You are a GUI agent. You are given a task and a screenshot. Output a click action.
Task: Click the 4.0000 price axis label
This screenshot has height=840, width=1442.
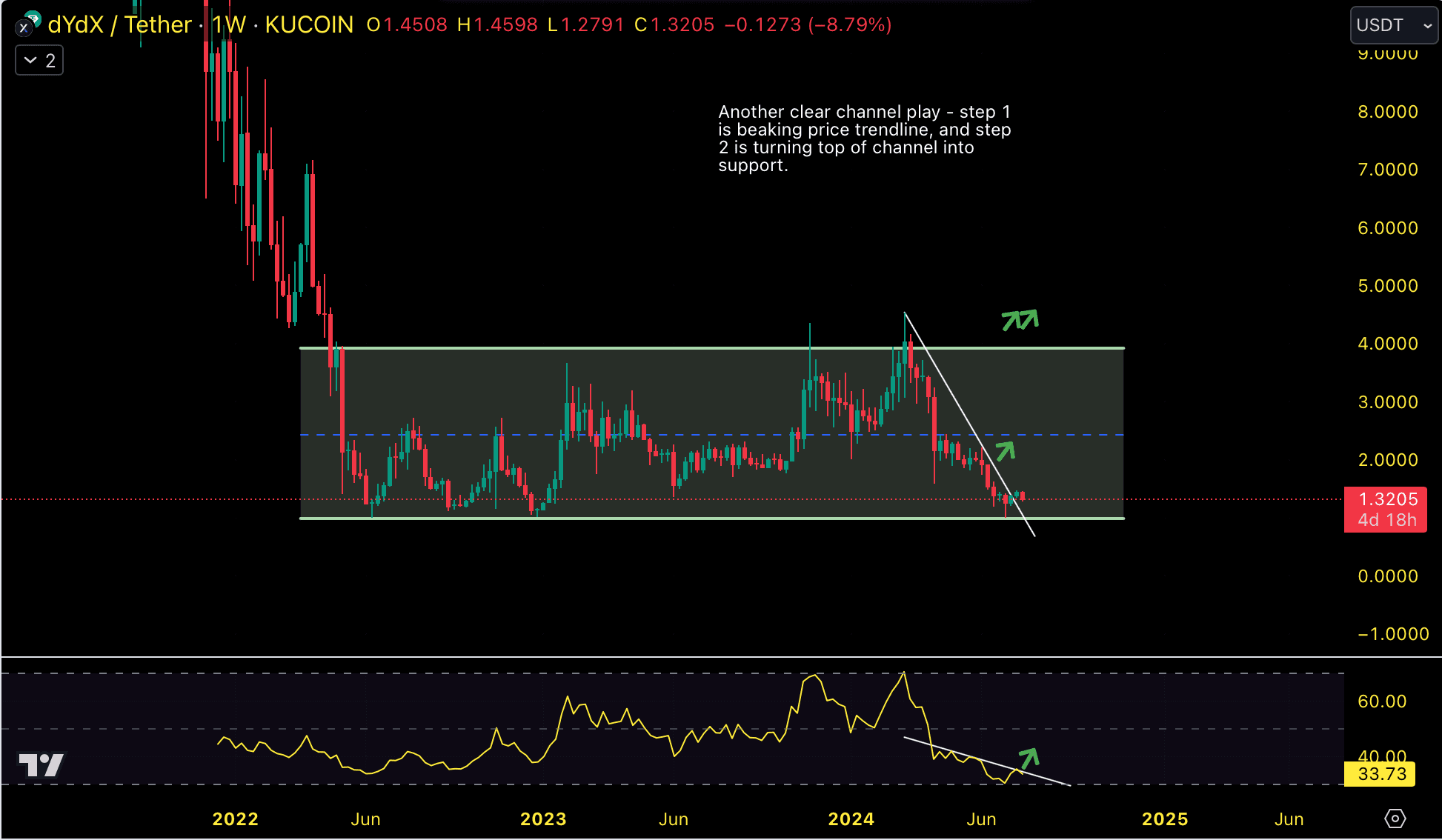tap(1387, 344)
